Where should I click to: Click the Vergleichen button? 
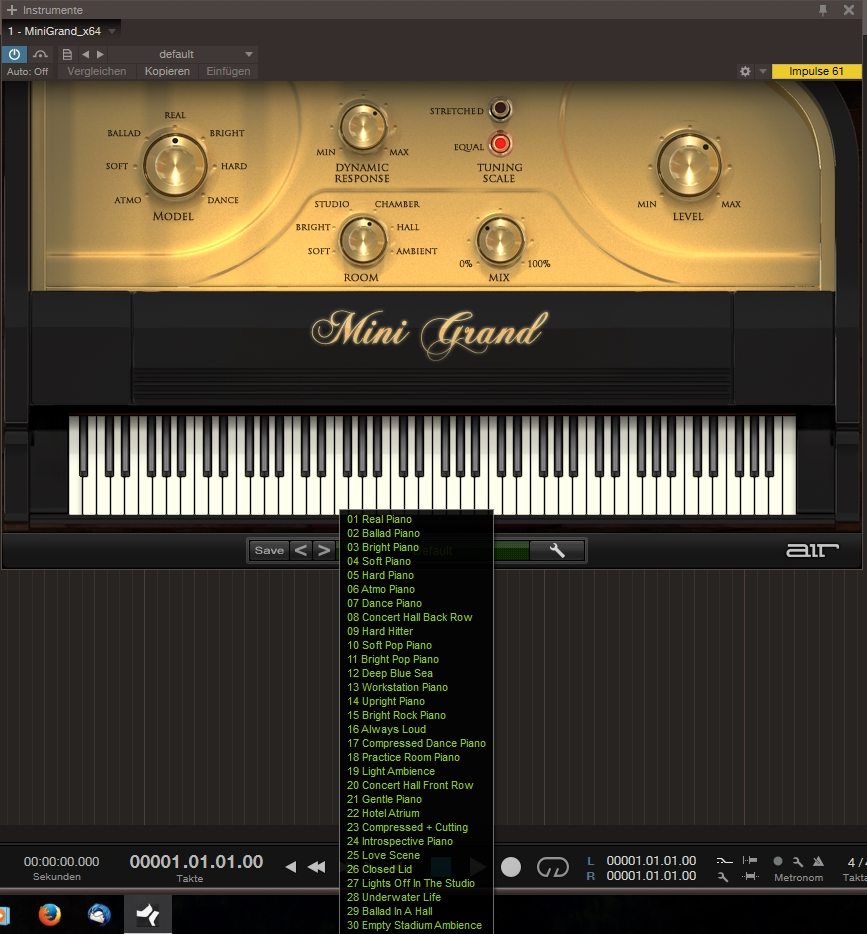[96, 71]
